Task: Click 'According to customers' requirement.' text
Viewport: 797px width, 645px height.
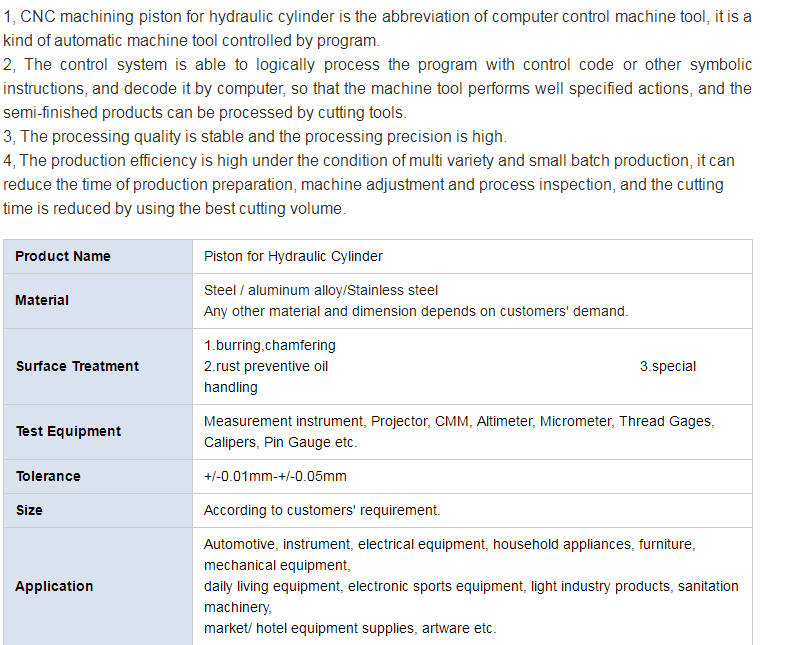Action: pos(321,511)
